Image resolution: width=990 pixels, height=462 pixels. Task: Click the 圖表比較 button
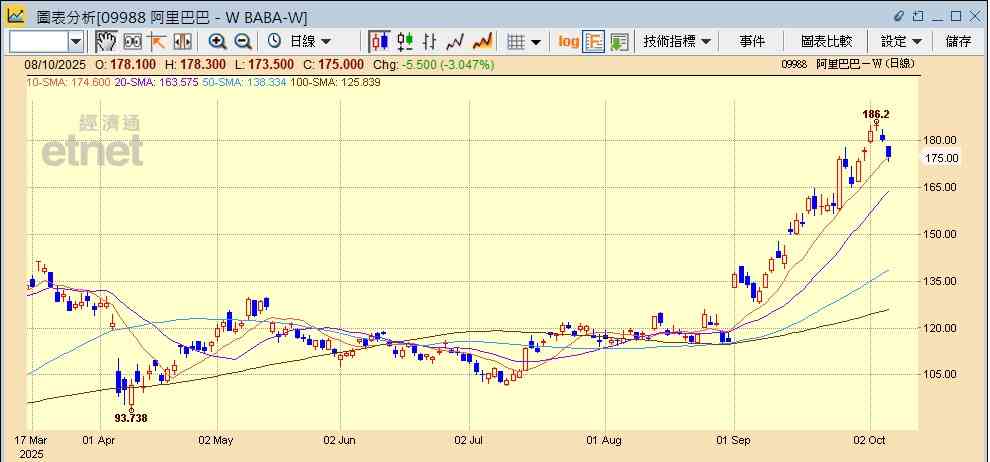[x=826, y=41]
